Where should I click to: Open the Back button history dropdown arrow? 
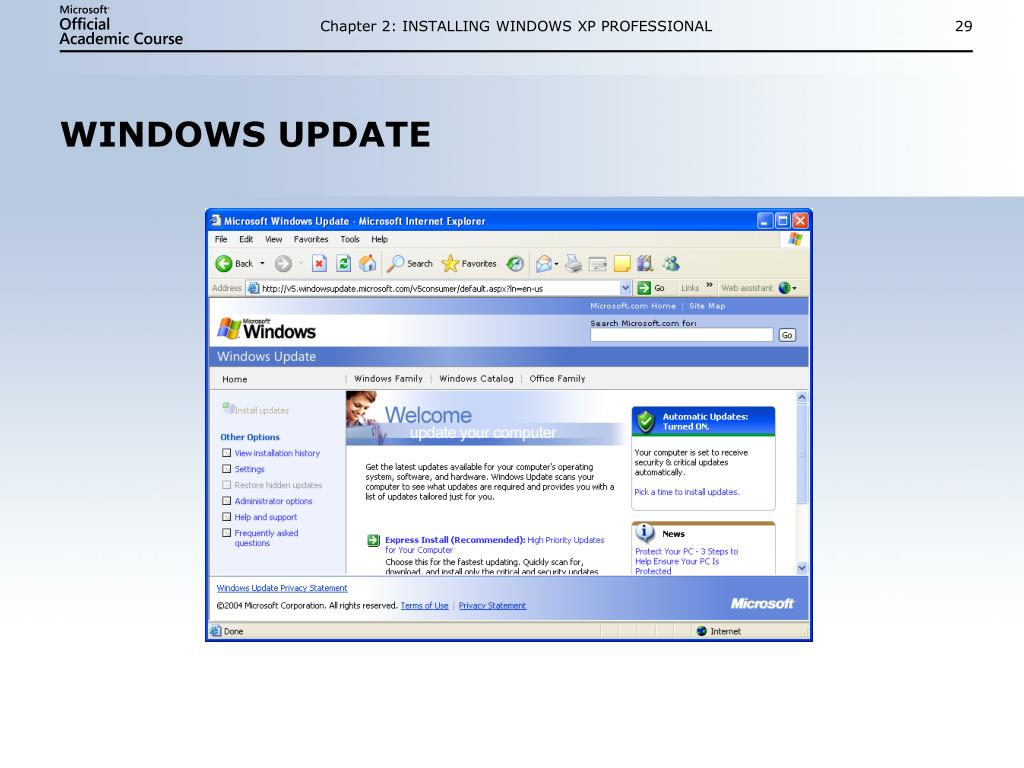[263, 264]
